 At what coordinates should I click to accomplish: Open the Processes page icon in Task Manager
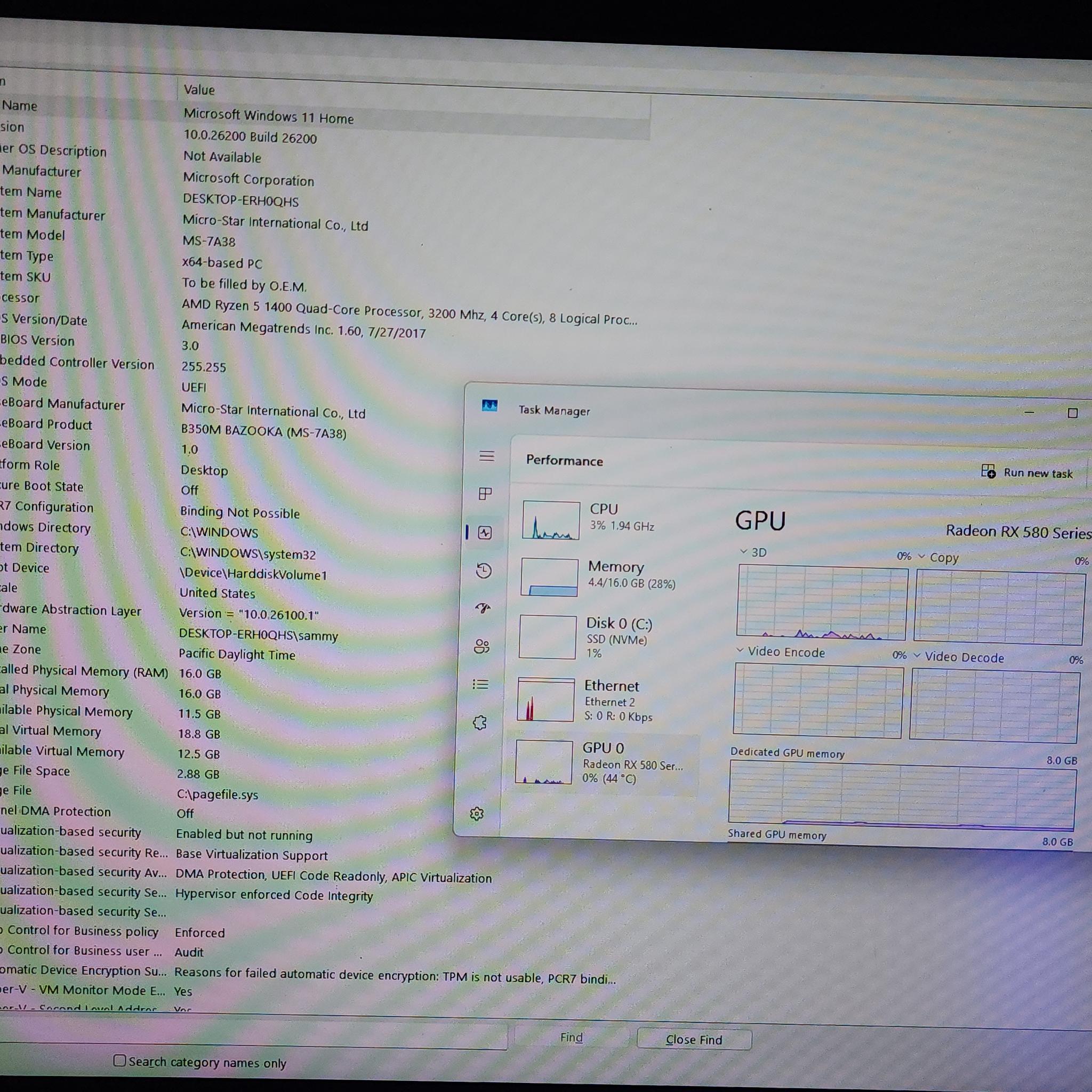[x=485, y=493]
